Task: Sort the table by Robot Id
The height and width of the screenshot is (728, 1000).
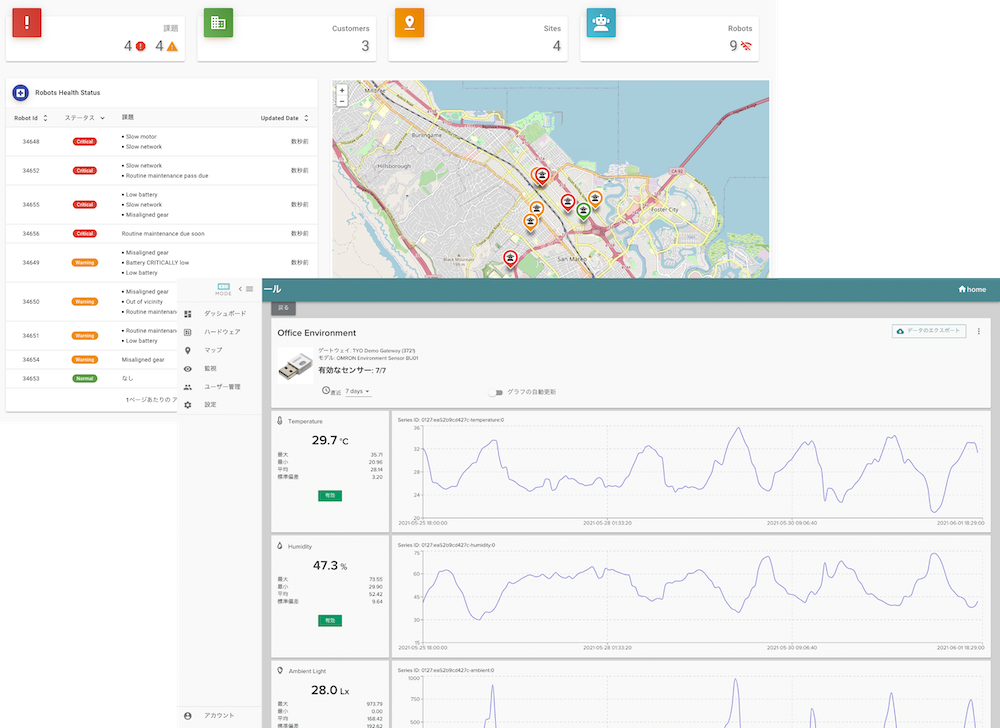Action: pos(31,118)
